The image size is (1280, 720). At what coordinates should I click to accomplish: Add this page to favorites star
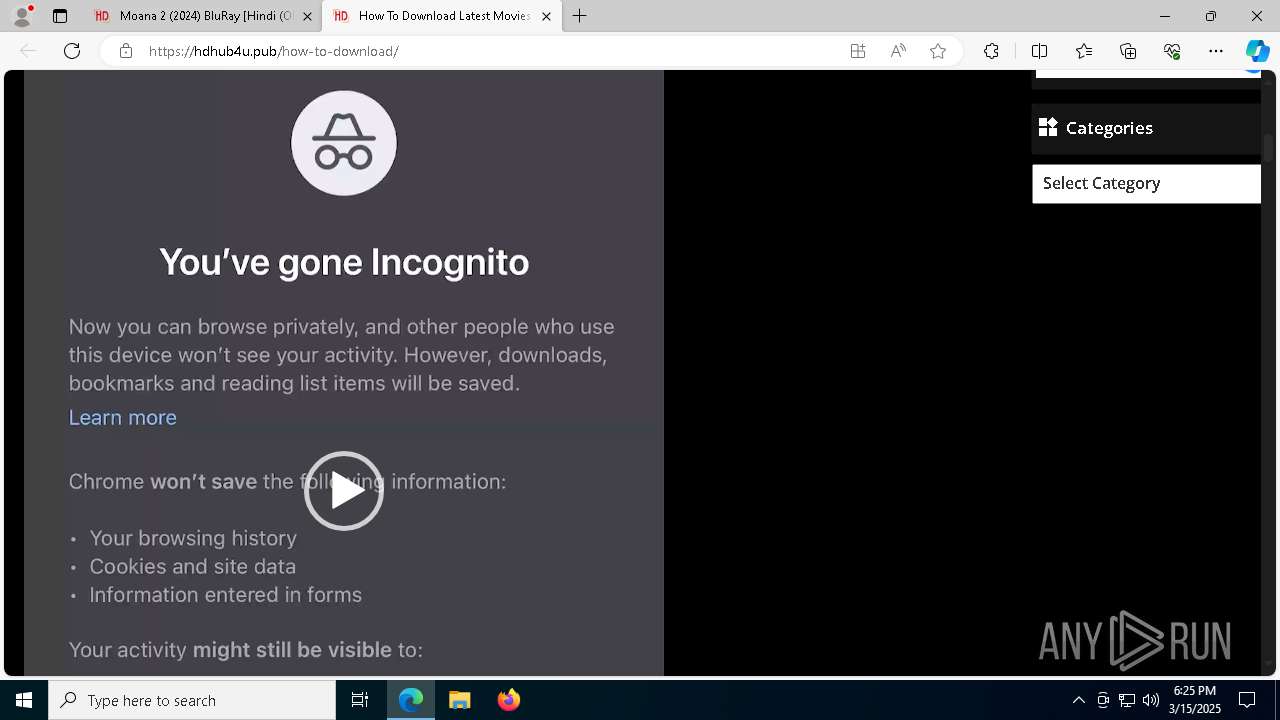[x=938, y=51]
